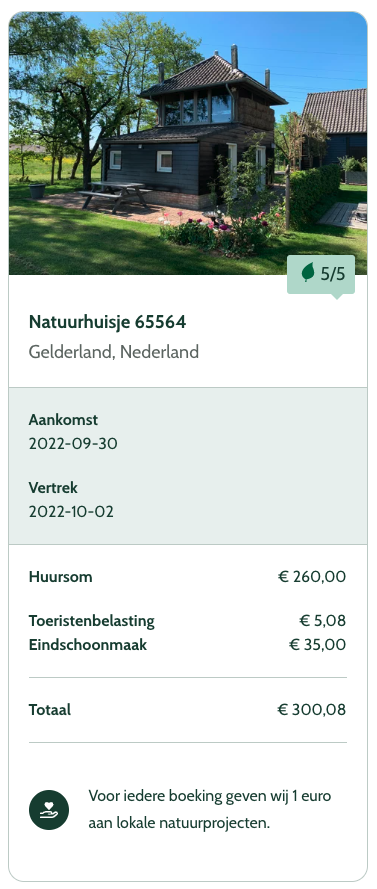
Task: Click the total price € 300,08
Action: click(x=312, y=710)
